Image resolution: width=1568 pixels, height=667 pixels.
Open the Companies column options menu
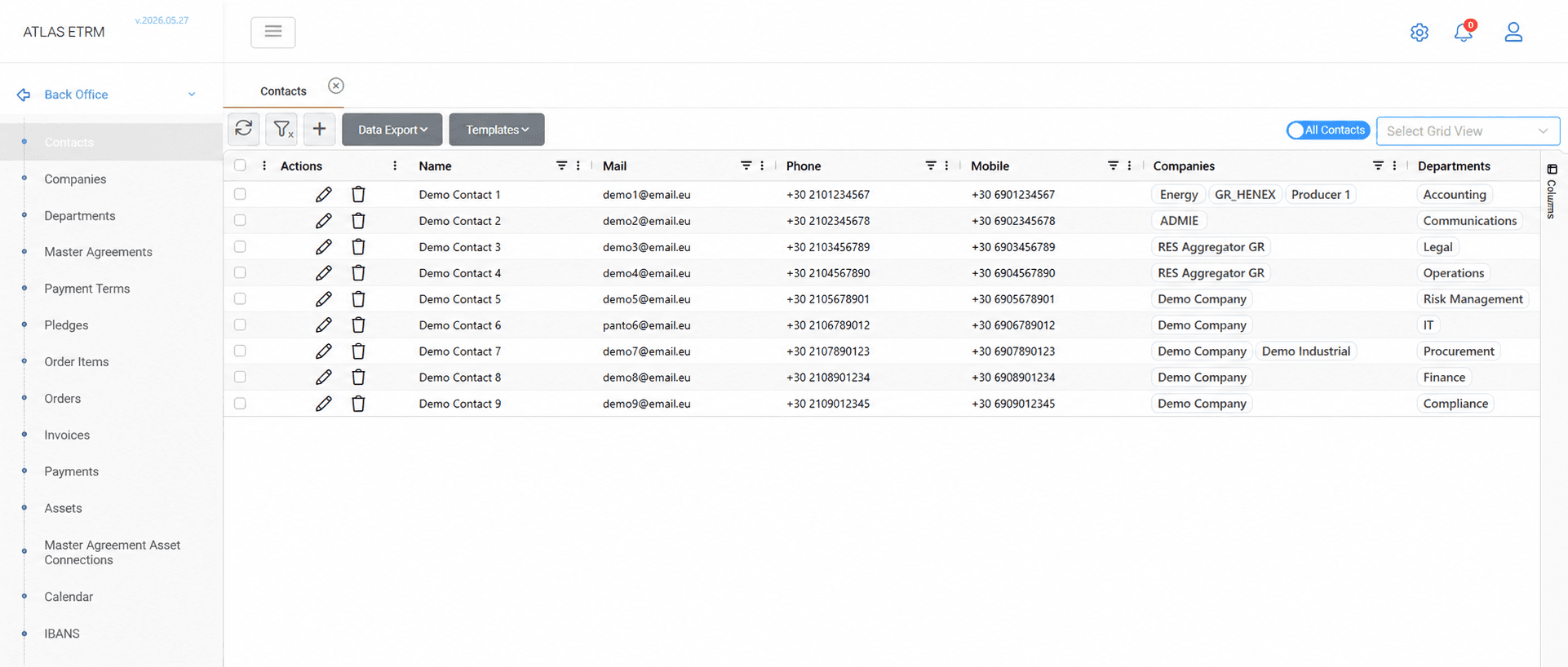1394,166
